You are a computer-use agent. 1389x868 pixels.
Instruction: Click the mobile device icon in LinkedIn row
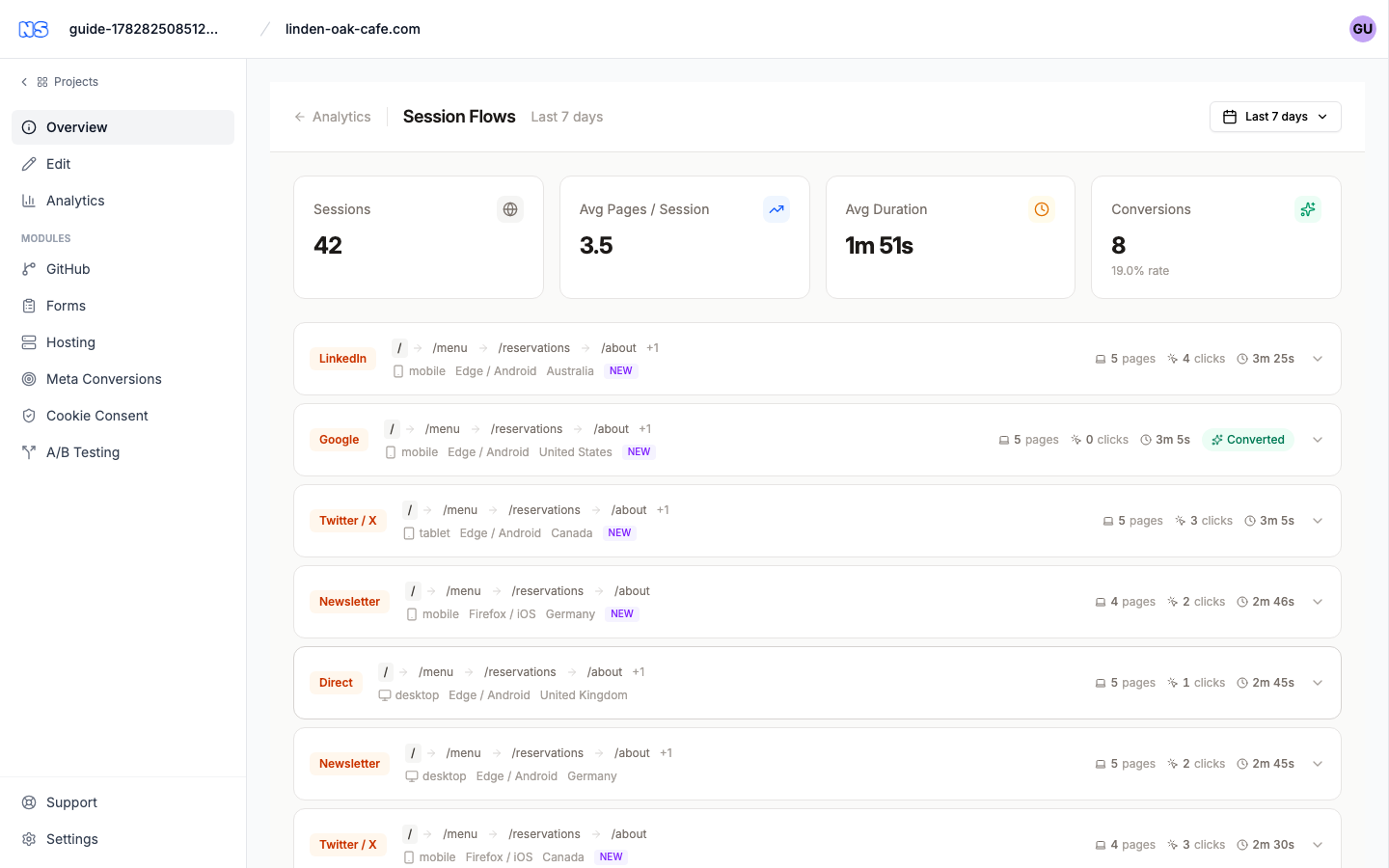398,371
